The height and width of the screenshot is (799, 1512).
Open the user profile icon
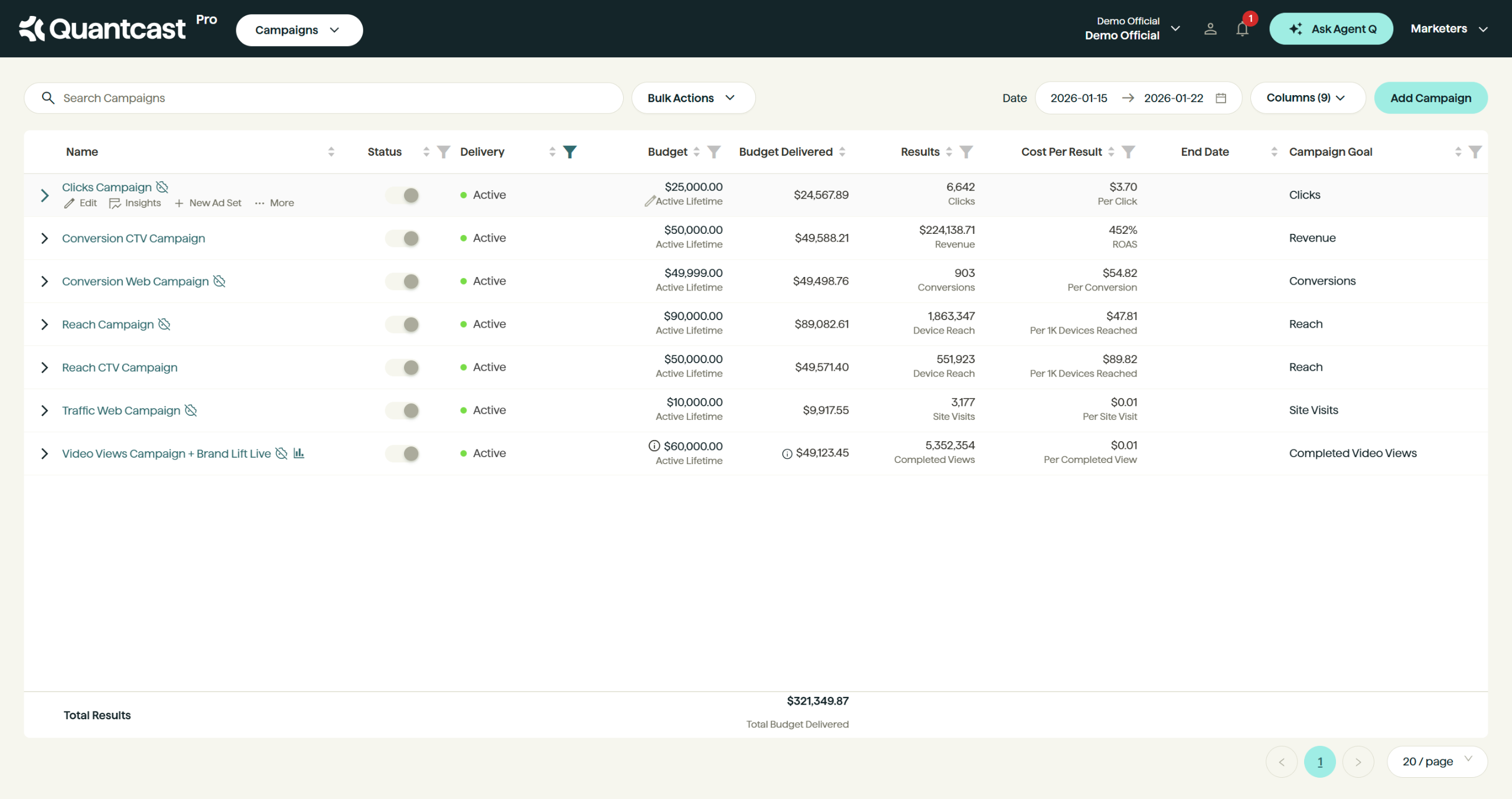1210,29
